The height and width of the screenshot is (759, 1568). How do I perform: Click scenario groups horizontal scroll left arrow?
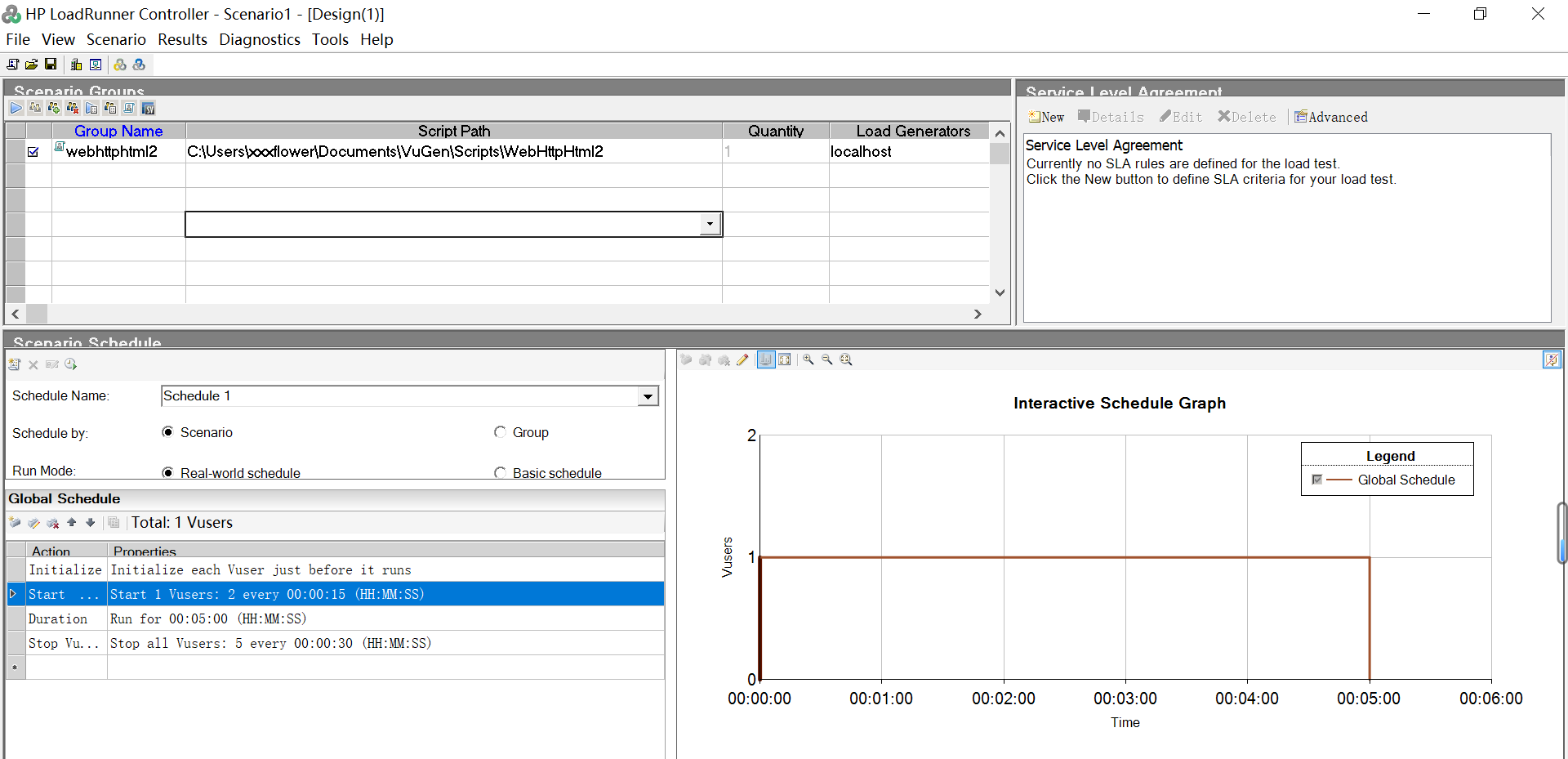point(16,314)
